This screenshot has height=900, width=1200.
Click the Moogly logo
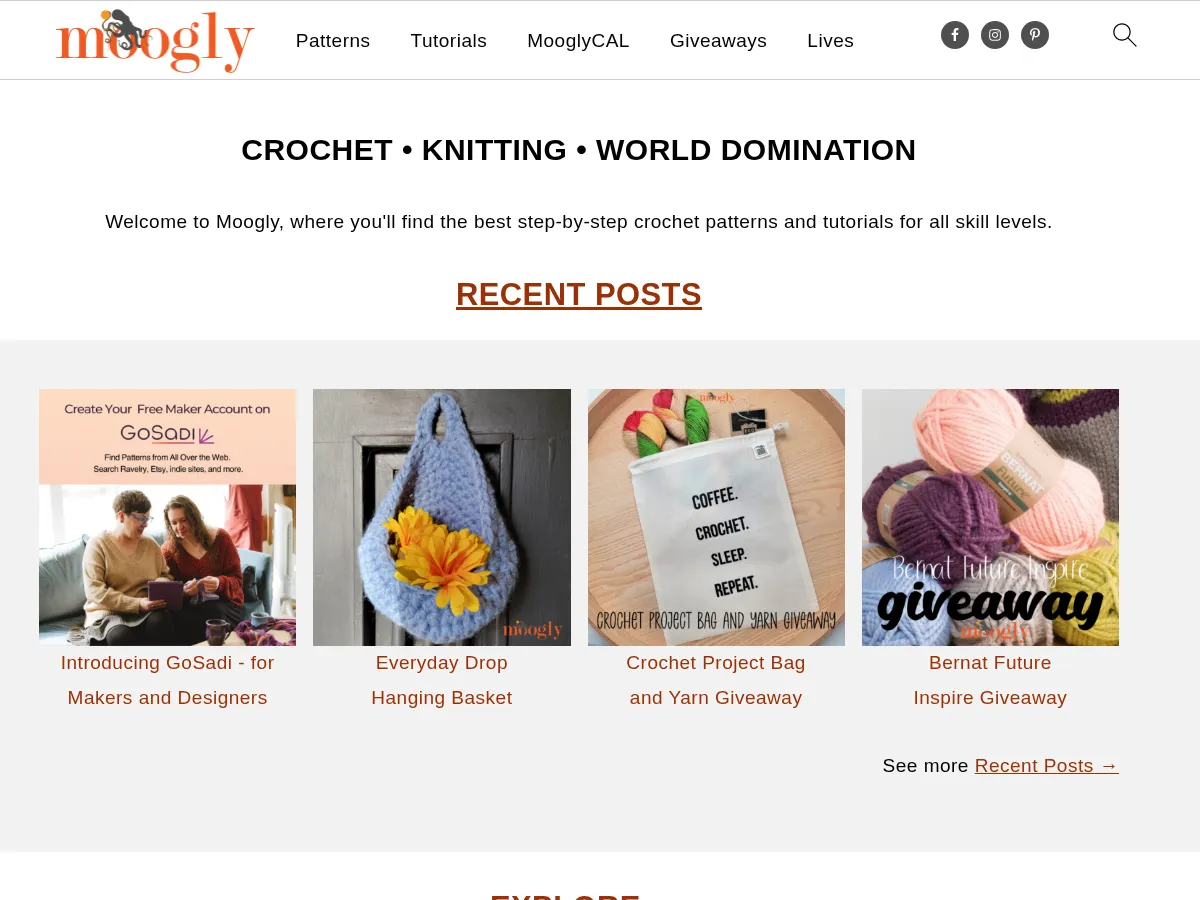pyautogui.click(x=155, y=41)
